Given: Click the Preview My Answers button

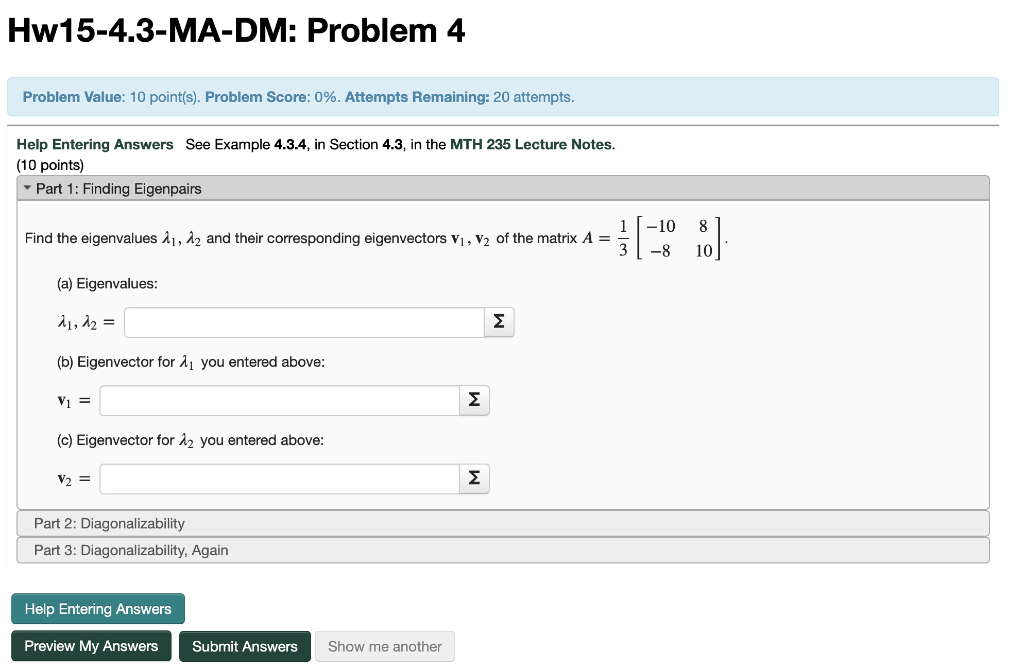Looking at the screenshot, I should (90, 646).
